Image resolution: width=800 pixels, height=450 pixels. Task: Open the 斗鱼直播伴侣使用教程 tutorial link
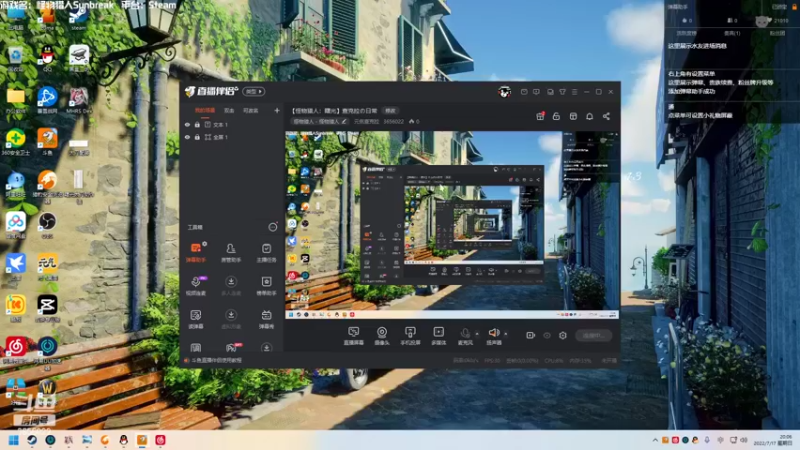(216, 360)
